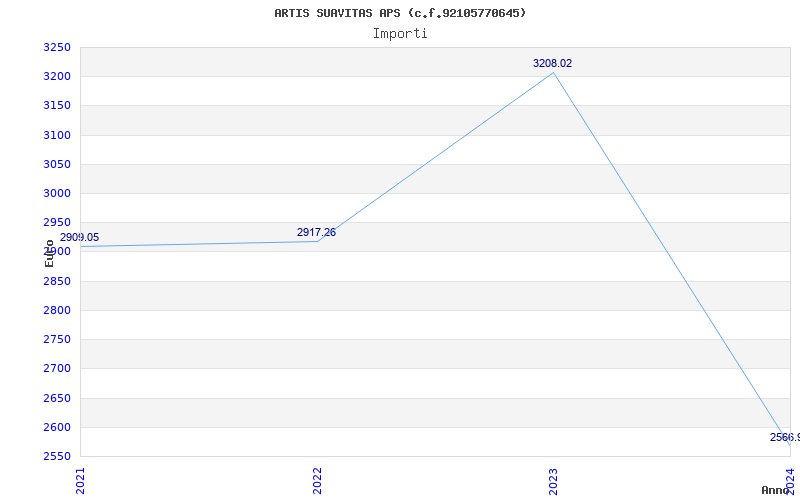
Task: Click the 2600 y-axis tick label
Action: (x=56, y=427)
